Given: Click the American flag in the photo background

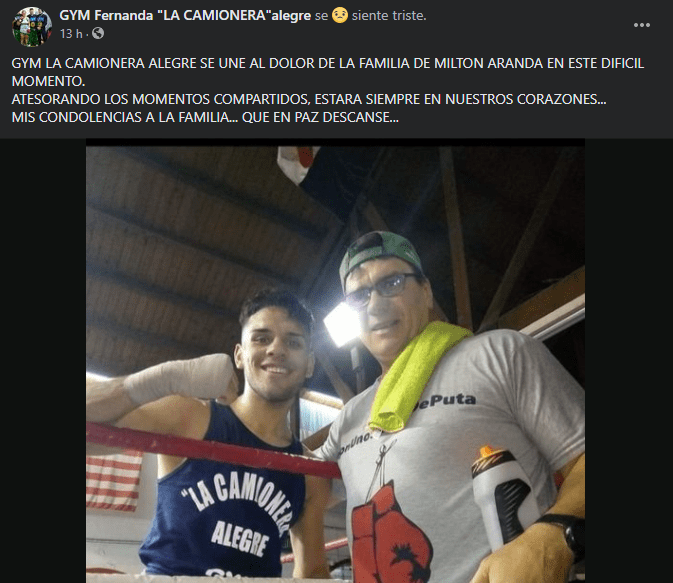Looking at the screenshot, I should tap(114, 482).
